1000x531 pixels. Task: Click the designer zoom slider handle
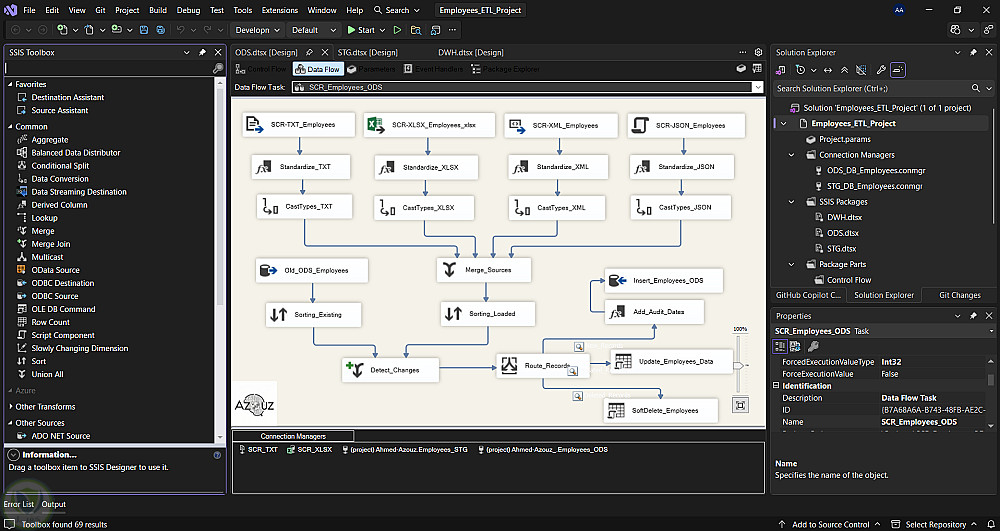pyautogui.click(x=740, y=366)
